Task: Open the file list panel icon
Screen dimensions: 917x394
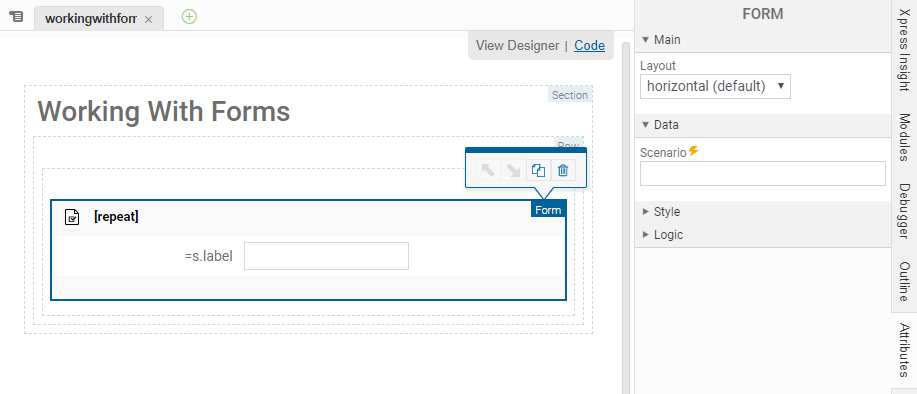Action: (17, 17)
